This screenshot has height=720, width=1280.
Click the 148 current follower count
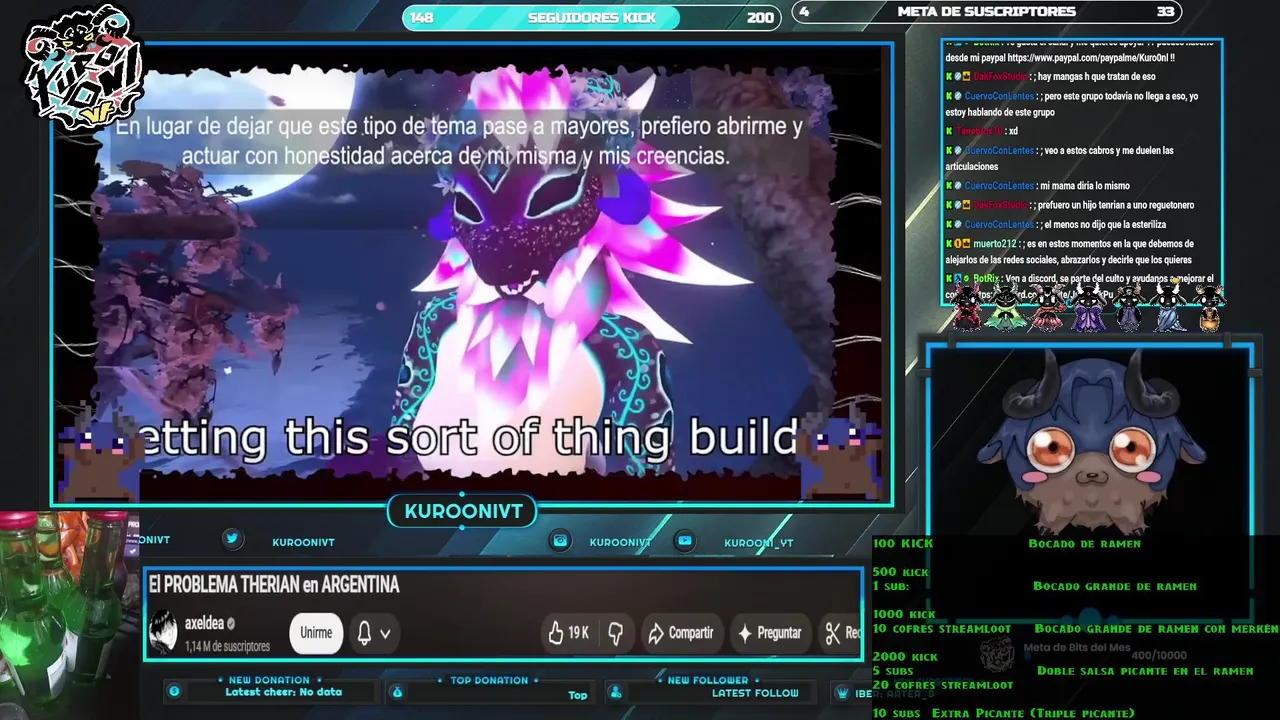coord(422,17)
